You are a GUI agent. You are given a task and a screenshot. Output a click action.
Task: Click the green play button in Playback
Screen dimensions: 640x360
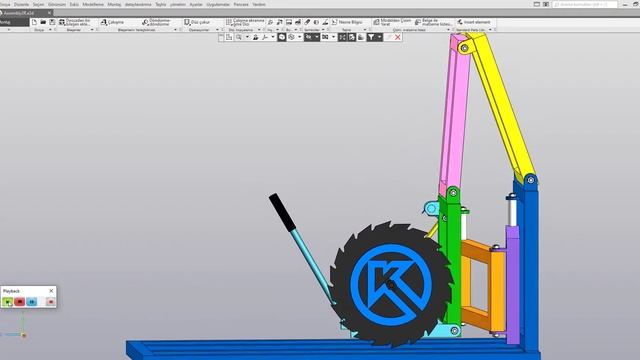point(7,302)
